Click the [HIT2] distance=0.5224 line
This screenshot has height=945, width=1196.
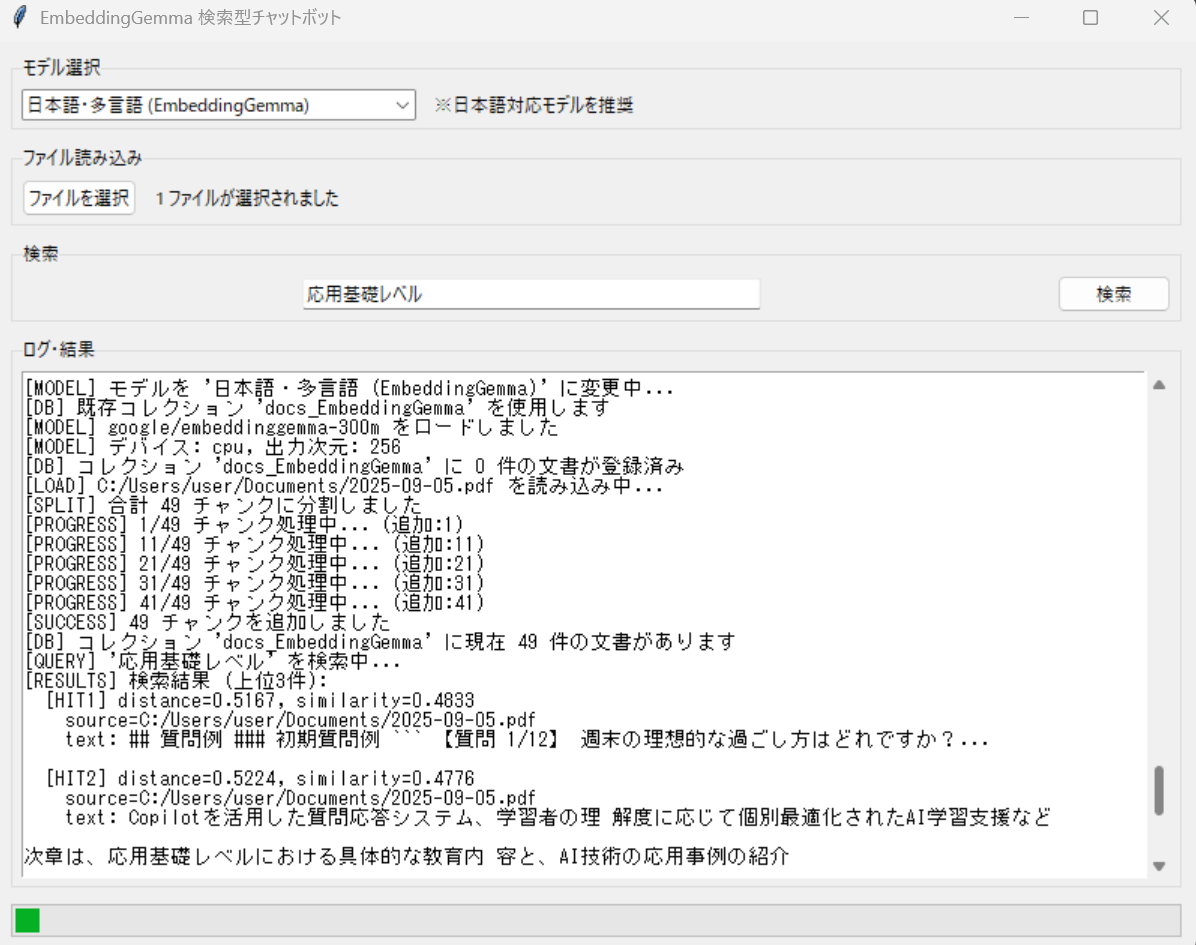pyautogui.click(x=260, y=778)
